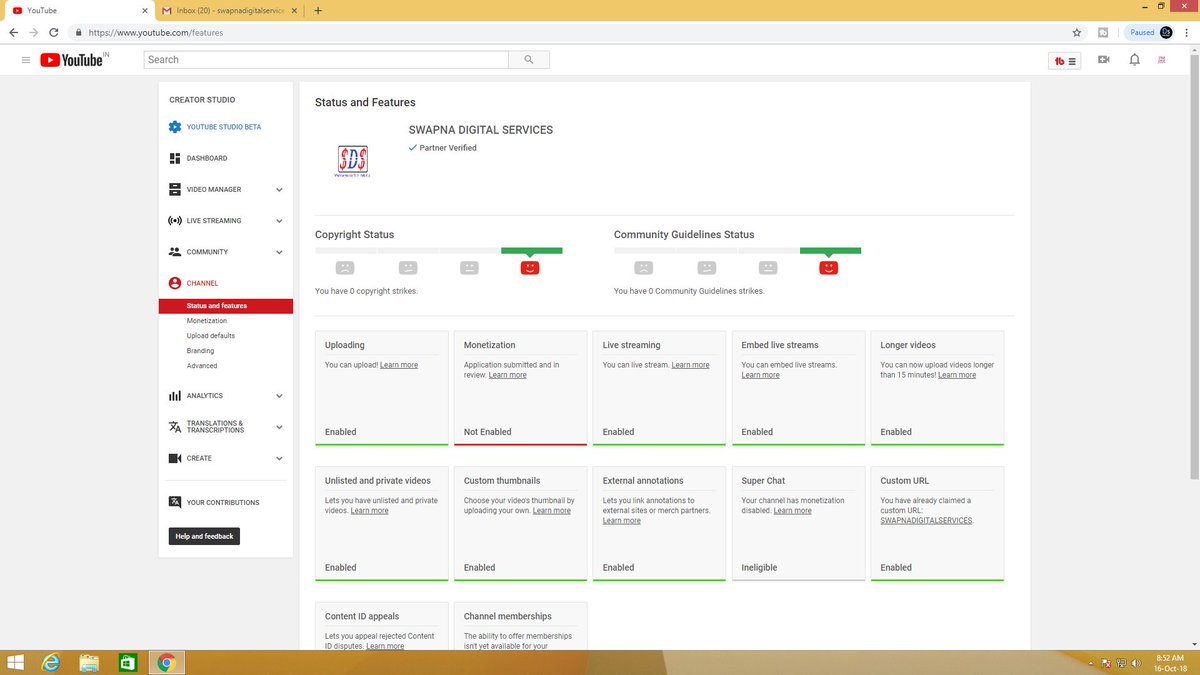The image size is (1200, 675).
Task: Click the YouTube logo
Action: coord(72,60)
